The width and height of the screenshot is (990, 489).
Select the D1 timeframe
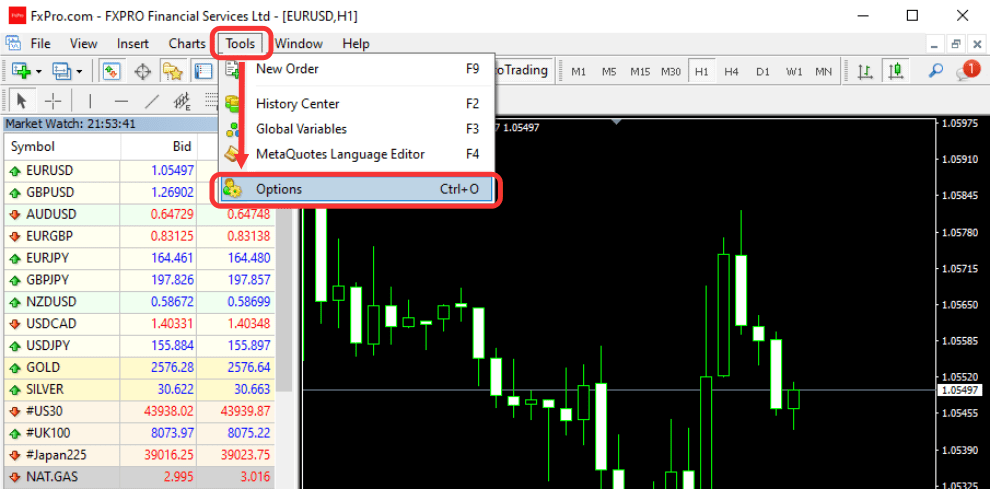click(x=763, y=71)
